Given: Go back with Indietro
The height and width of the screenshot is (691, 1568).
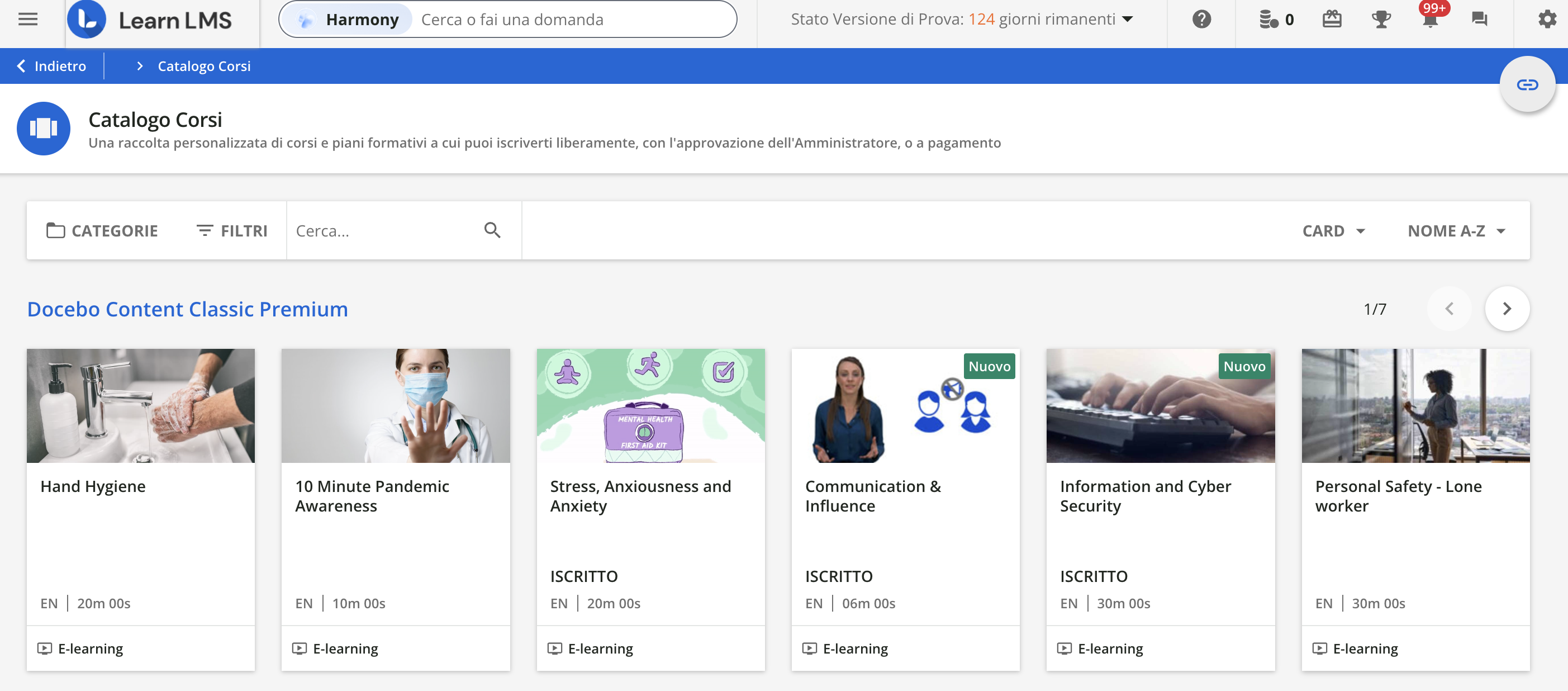Looking at the screenshot, I should 52,66.
